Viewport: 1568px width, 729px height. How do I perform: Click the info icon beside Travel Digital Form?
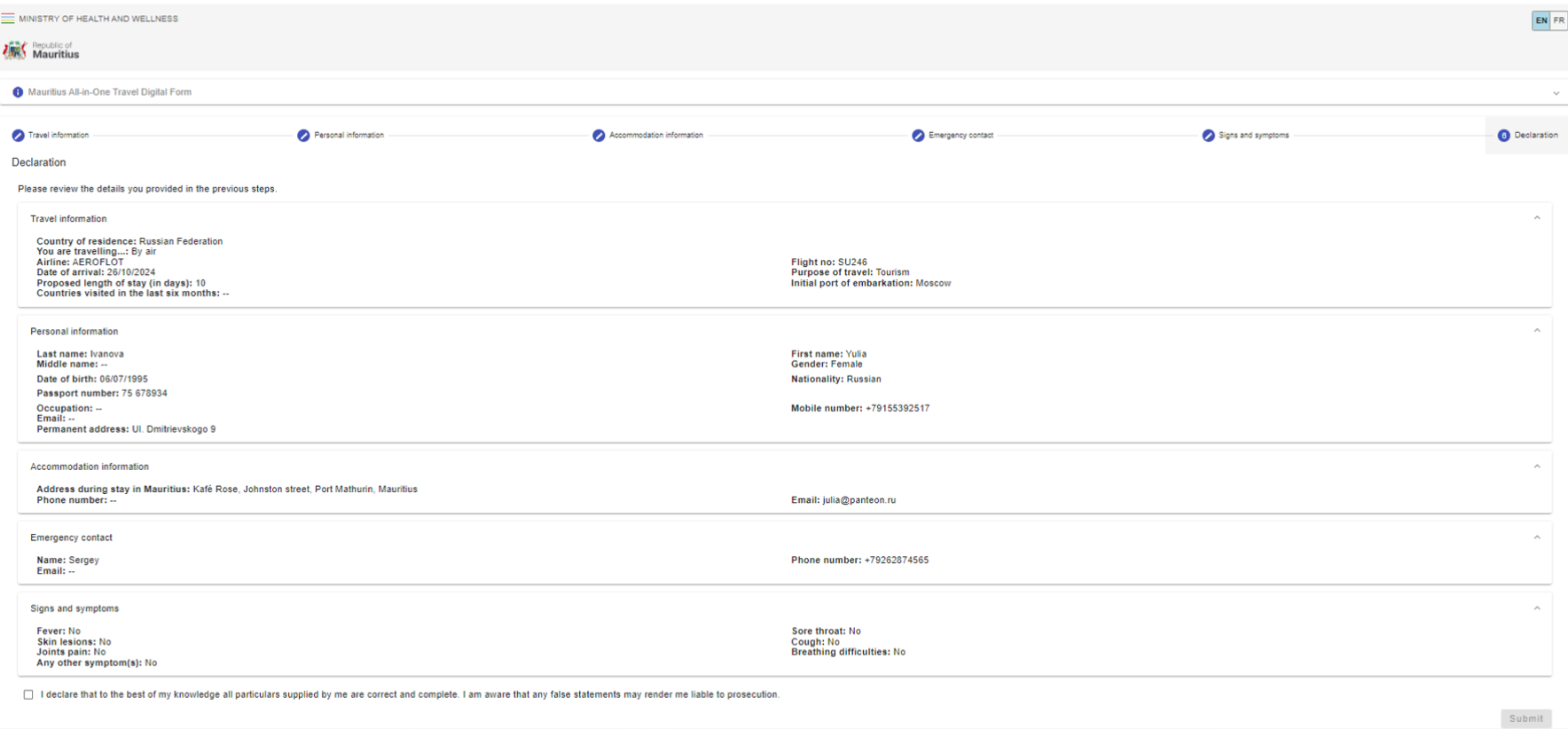point(18,92)
